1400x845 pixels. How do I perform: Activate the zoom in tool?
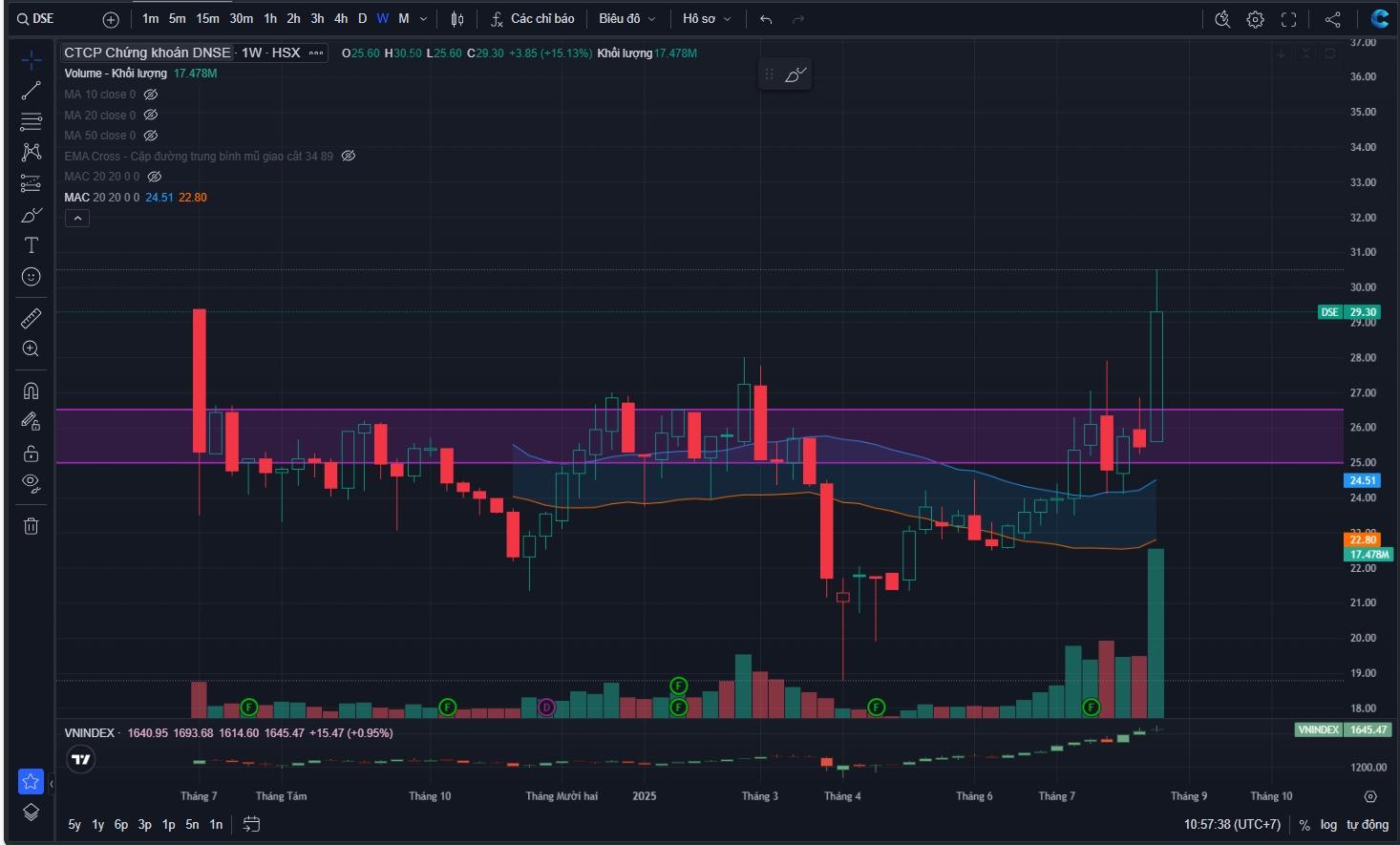pos(31,349)
